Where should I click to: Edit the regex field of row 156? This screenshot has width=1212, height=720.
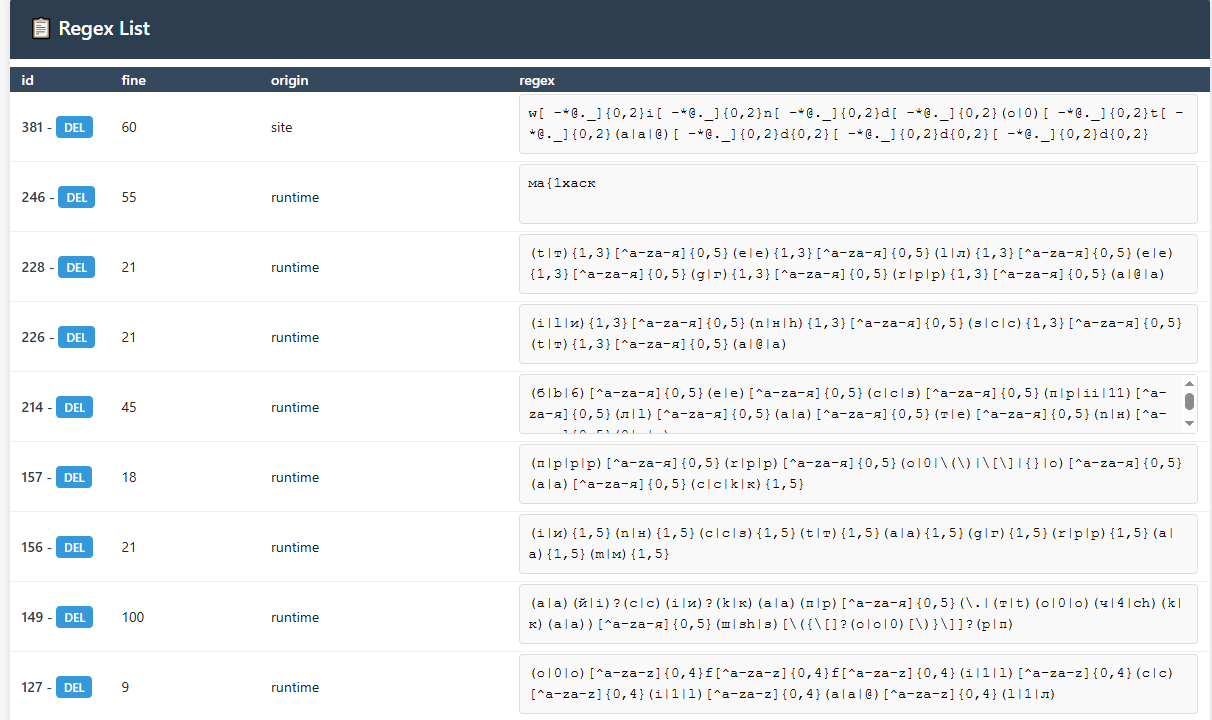point(858,544)
